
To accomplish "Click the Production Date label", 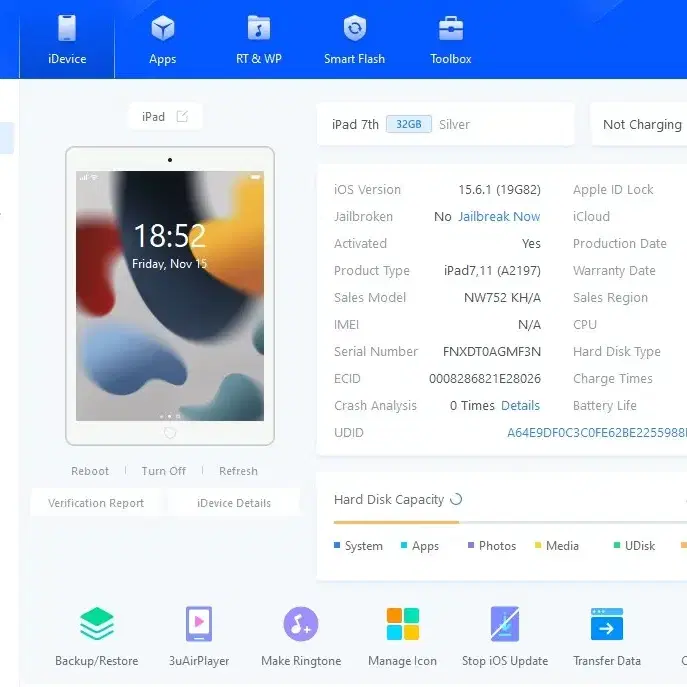I will tap(620, 244).
